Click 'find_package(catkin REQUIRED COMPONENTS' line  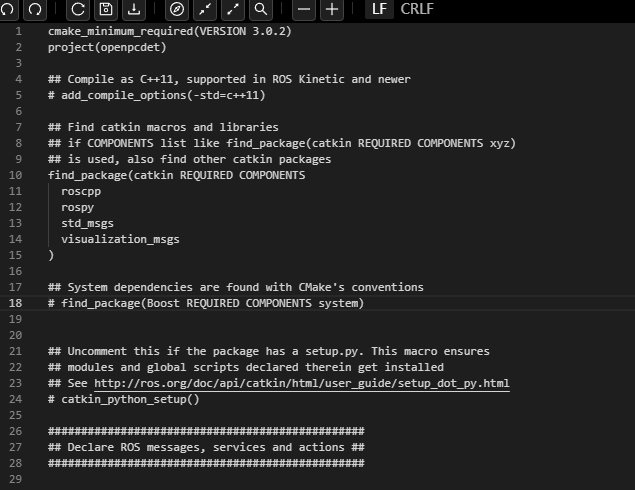click(x=177, y=175)
